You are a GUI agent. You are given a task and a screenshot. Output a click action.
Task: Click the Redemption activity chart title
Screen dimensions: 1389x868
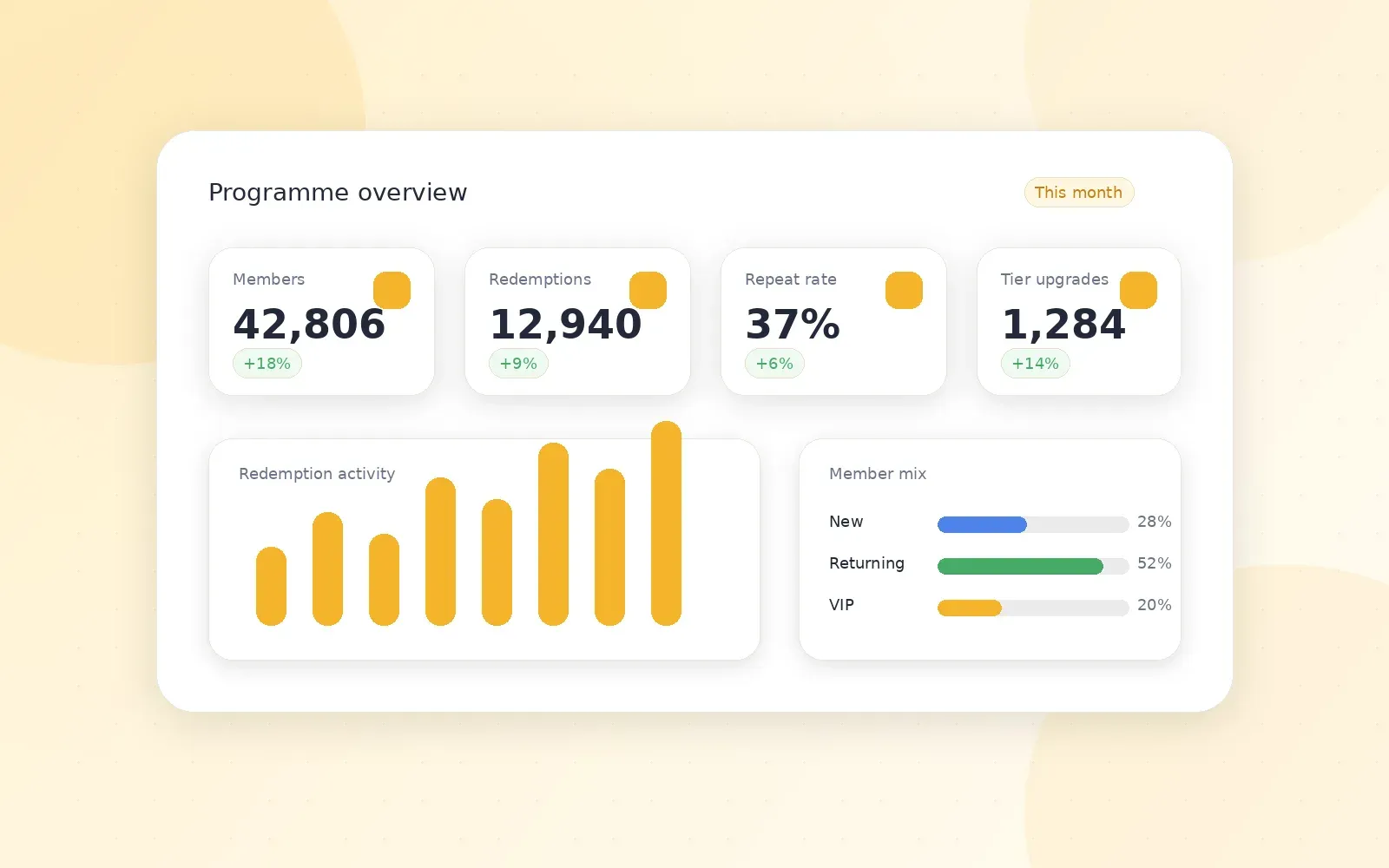point(317,474)
